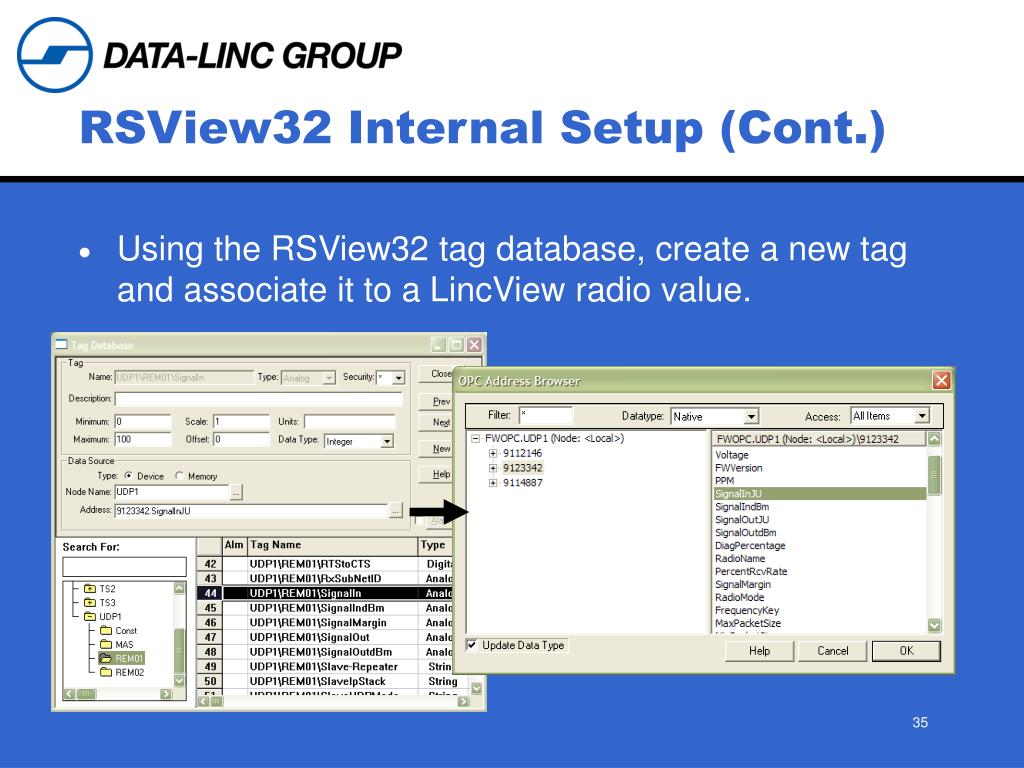
Task: Select the REM01 folder in tag tree
Action: (x=121, y=658)
